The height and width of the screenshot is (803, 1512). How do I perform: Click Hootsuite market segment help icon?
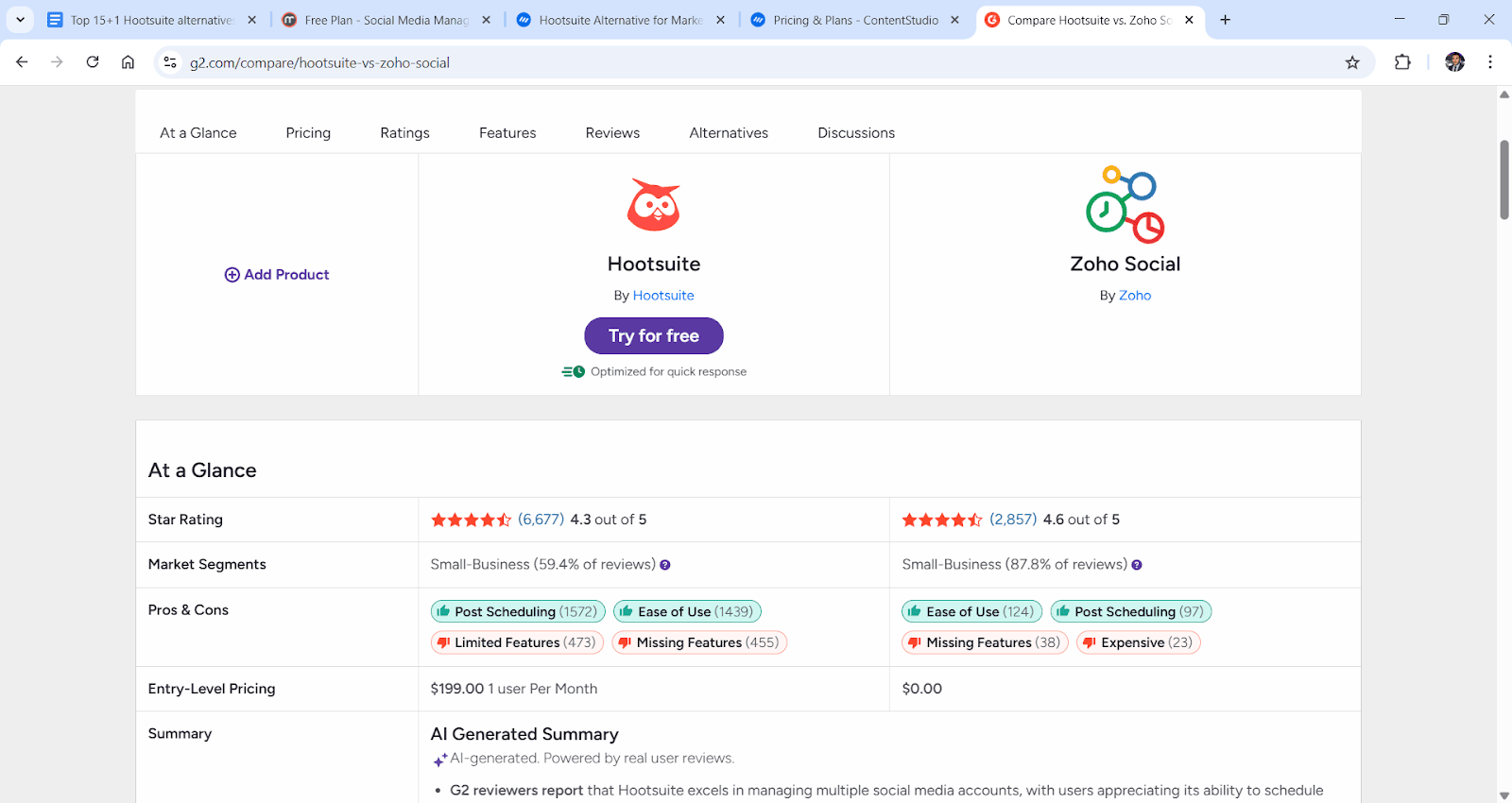pyautogui.click(x=665, y=565)
